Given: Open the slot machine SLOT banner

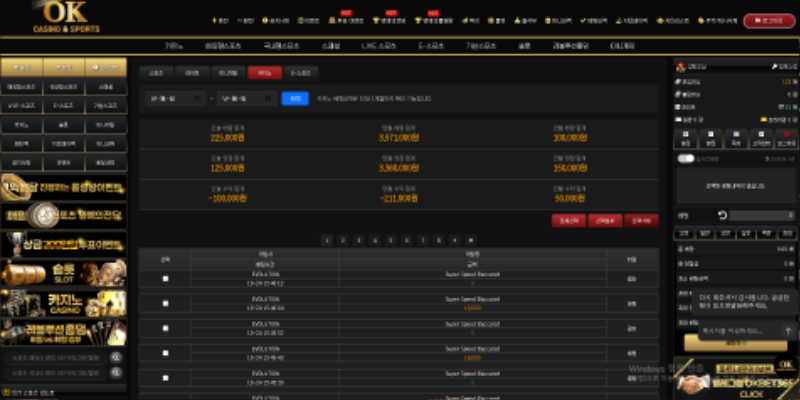Looking at the screenshot, I should click(x=64, y=272).
